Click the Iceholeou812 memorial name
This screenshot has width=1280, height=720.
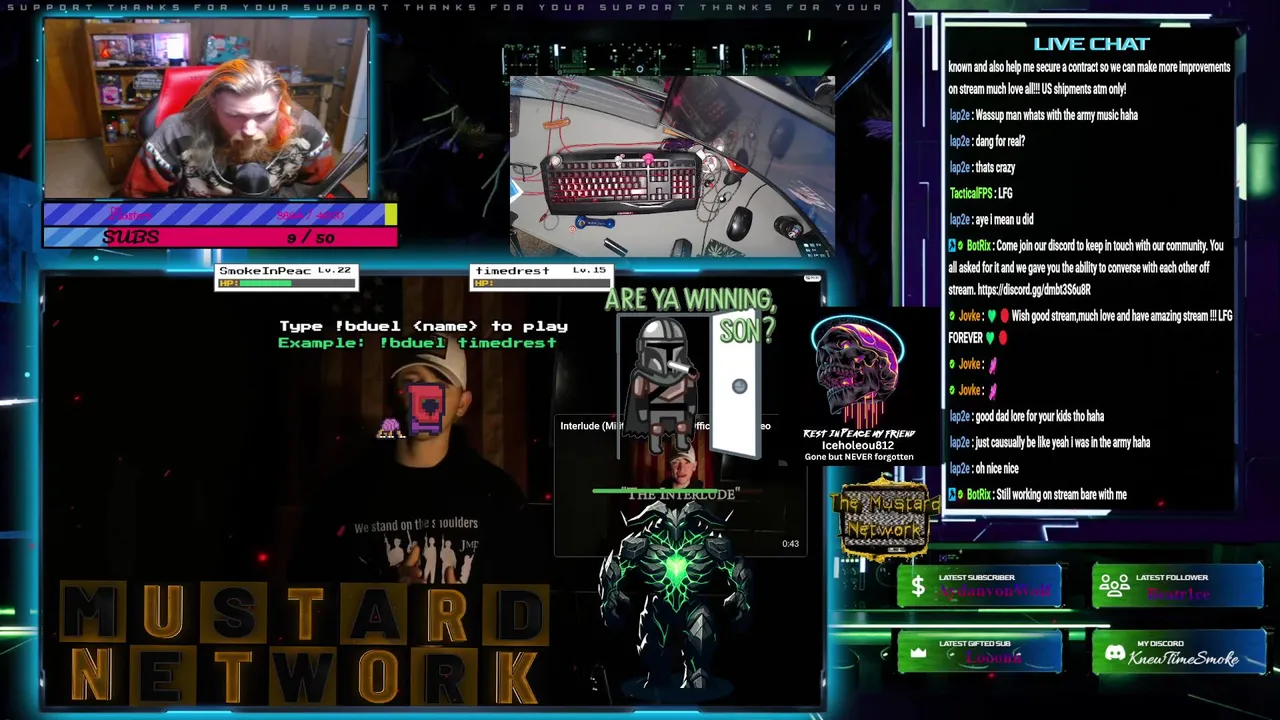(x=858, y=445)
